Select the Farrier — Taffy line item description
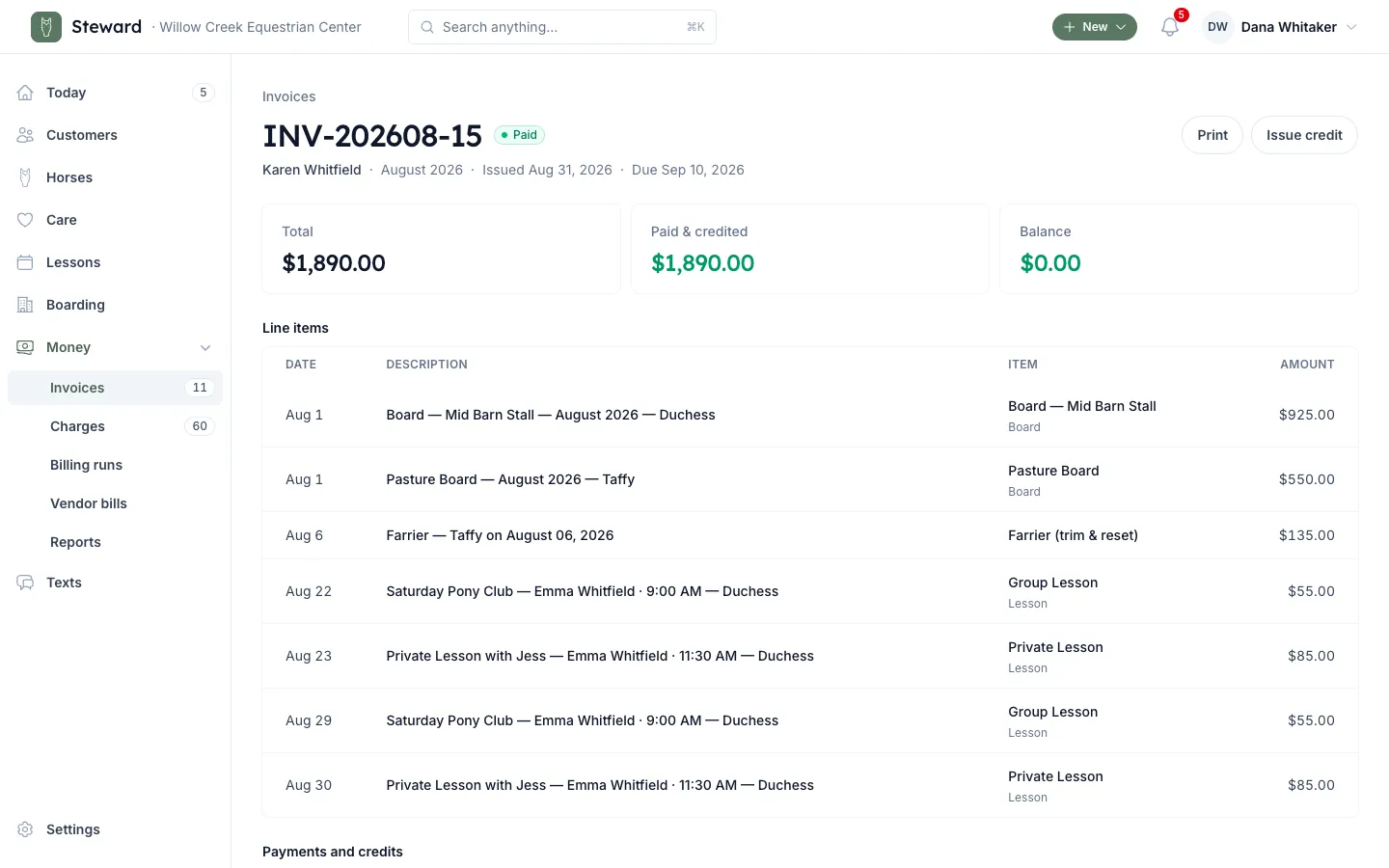 [x=500, y=535]
